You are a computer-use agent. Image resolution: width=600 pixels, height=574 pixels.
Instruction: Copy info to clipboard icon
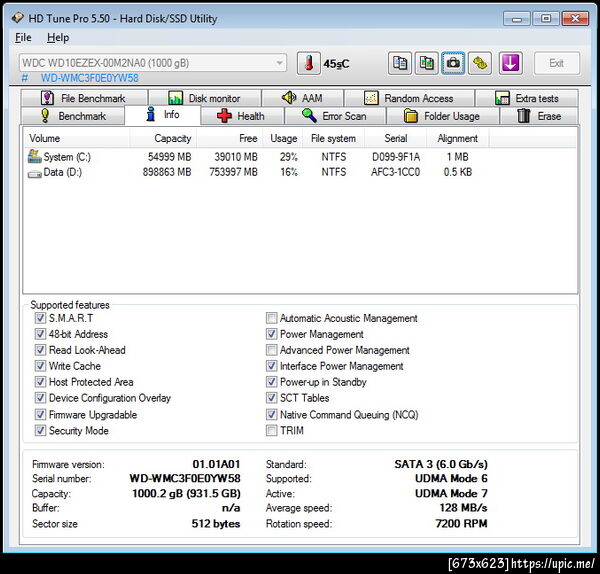(x=400, y=63)
